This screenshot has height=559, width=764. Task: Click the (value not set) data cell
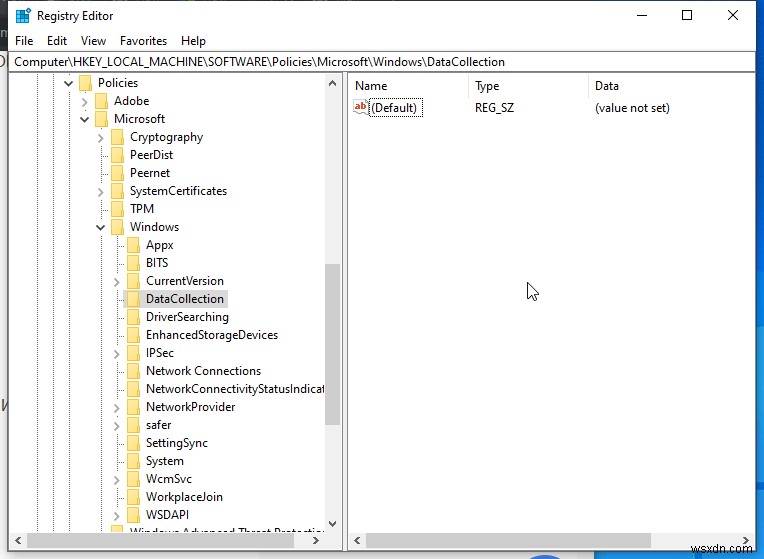[x=632, y=108]
